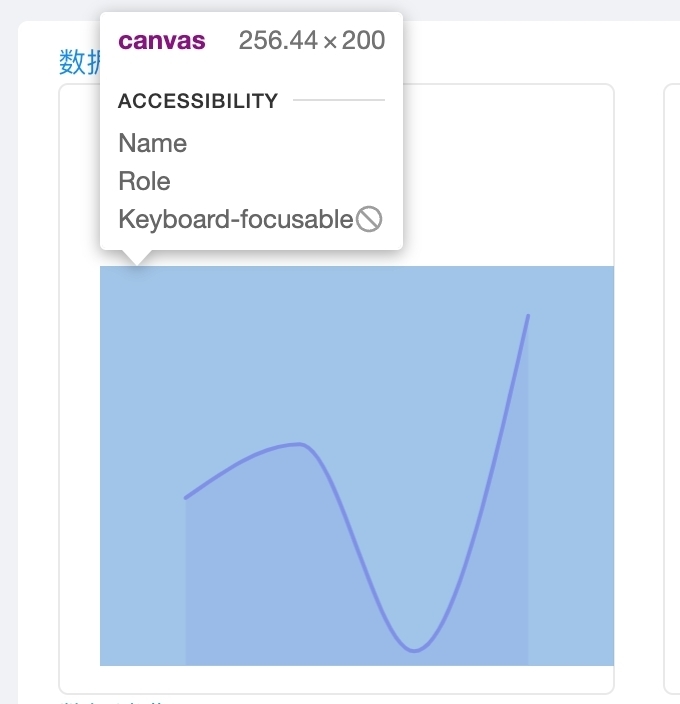Image resolution: width=680 pixels, height=704 pixels.
Task: Click the purple canvas tag label
Action: (162, 41)
